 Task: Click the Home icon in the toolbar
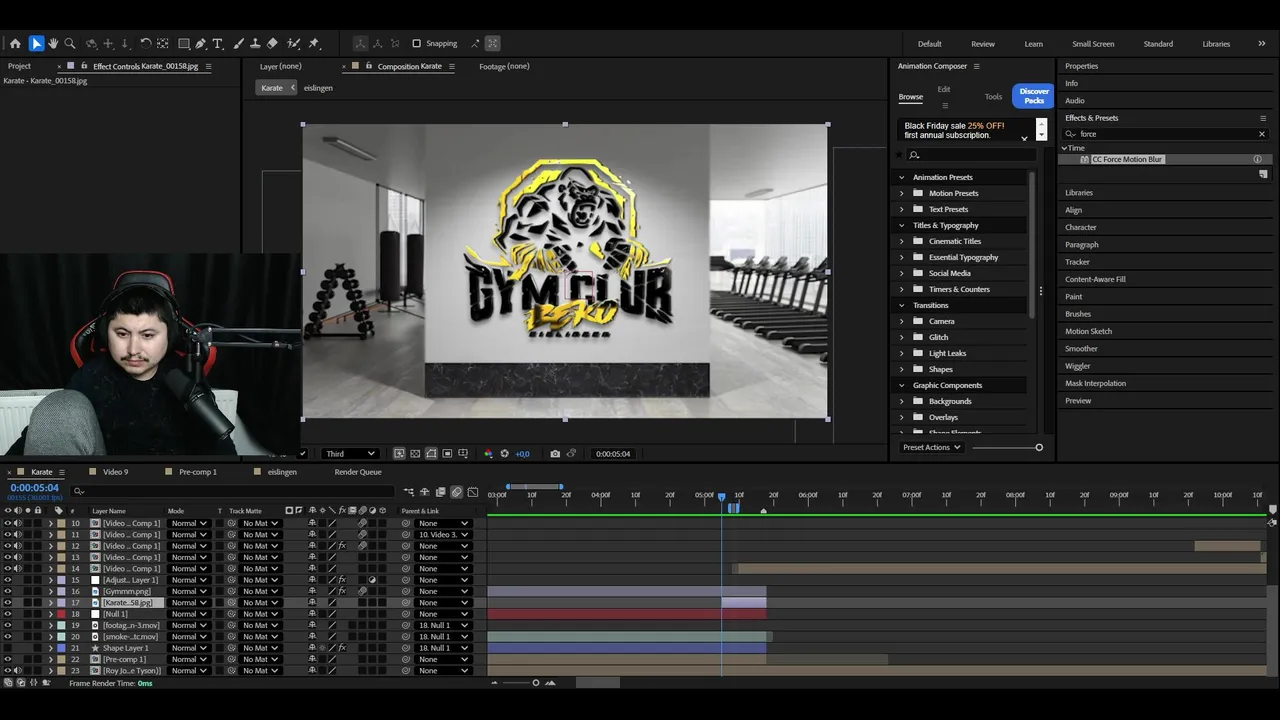15,43
